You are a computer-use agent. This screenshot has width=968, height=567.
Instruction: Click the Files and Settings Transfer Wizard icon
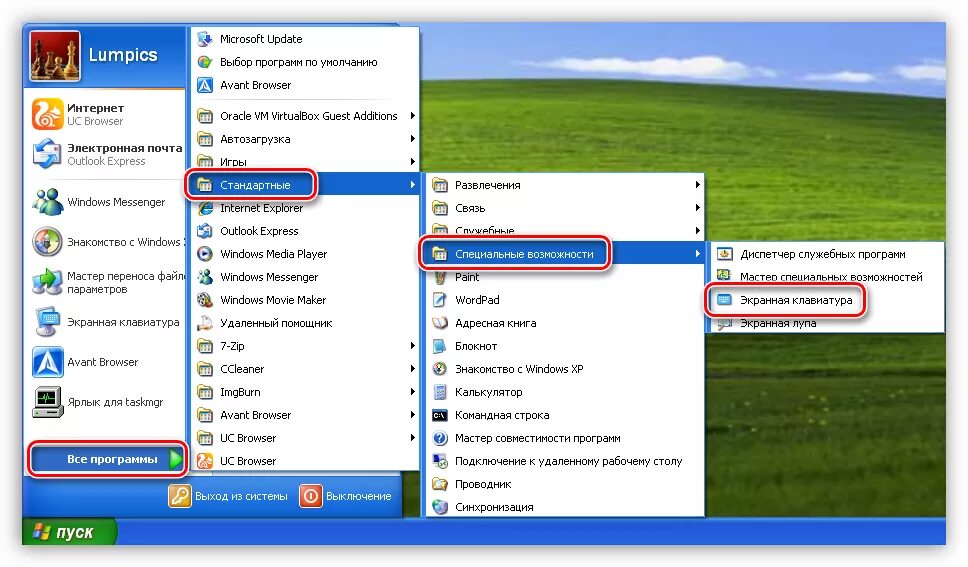click(48, 282)
